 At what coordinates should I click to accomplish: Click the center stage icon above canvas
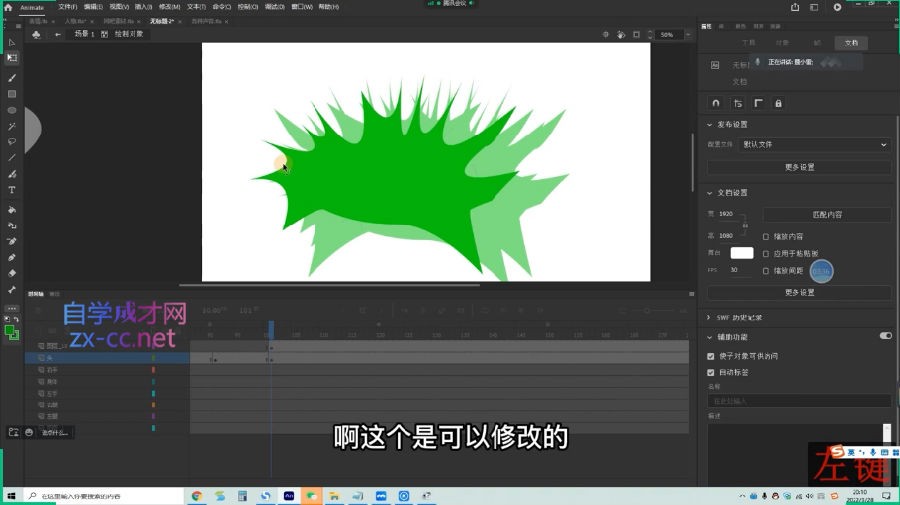pyautogui.click(x=606, y=34)
